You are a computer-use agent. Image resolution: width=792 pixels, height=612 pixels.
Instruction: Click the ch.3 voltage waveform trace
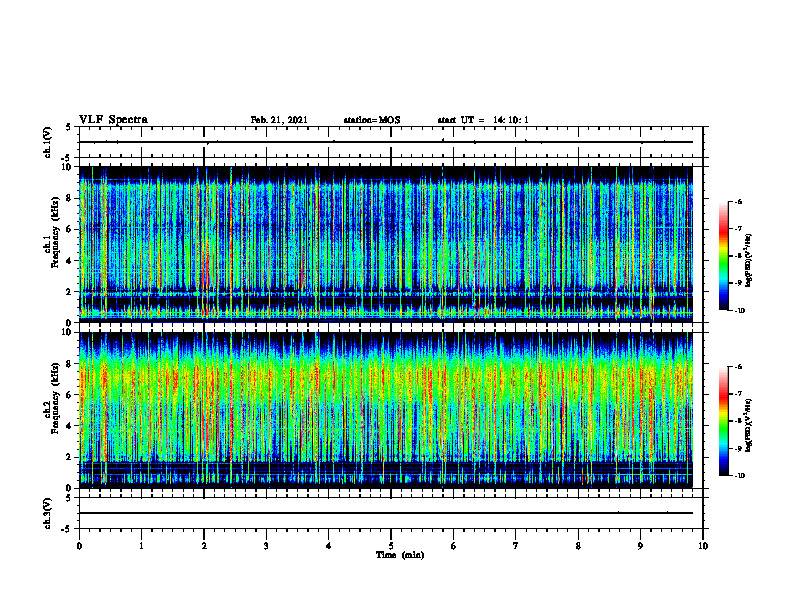tap(386, 513)
